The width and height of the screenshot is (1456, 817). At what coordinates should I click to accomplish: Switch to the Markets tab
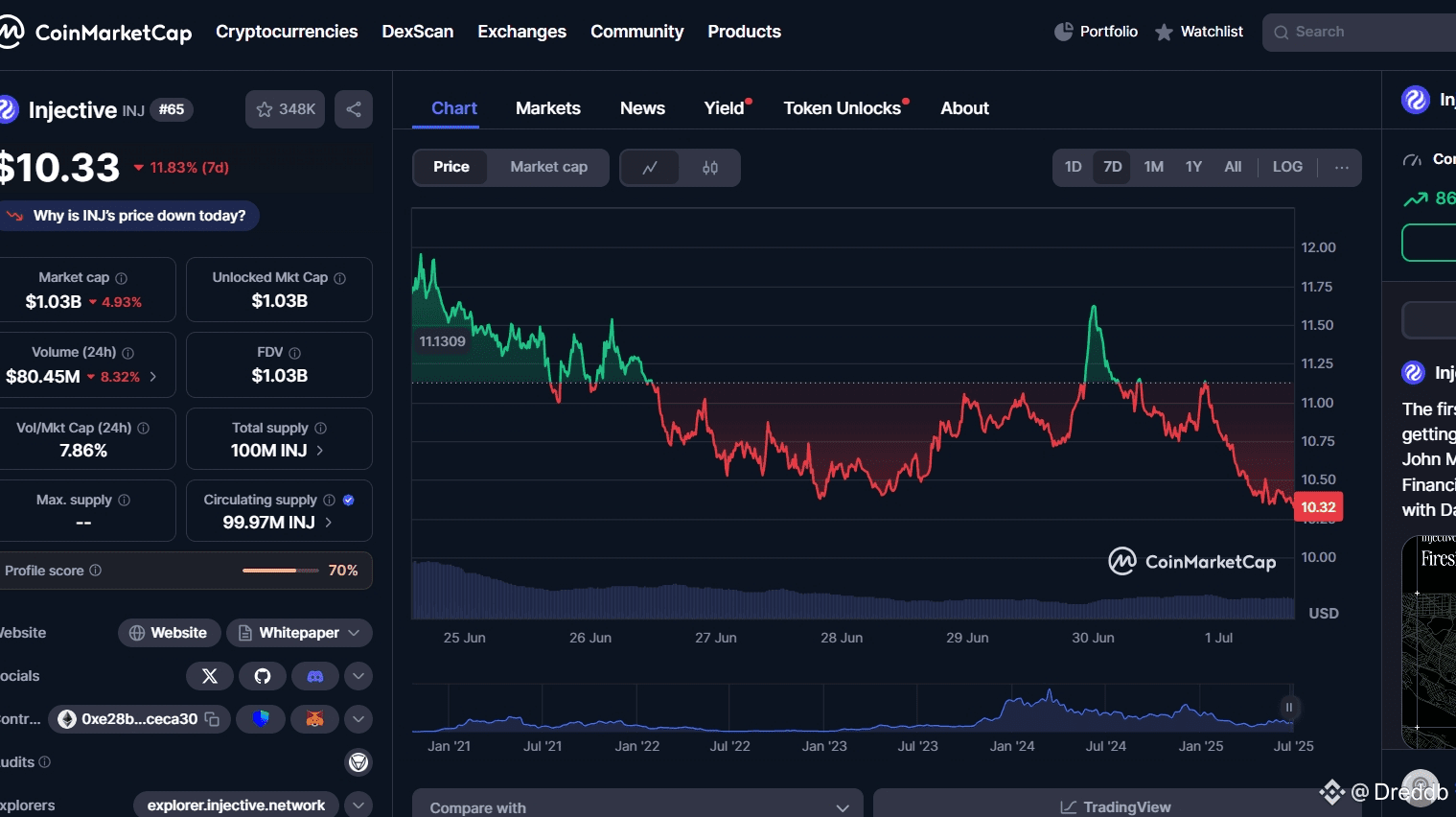(547, 108)
